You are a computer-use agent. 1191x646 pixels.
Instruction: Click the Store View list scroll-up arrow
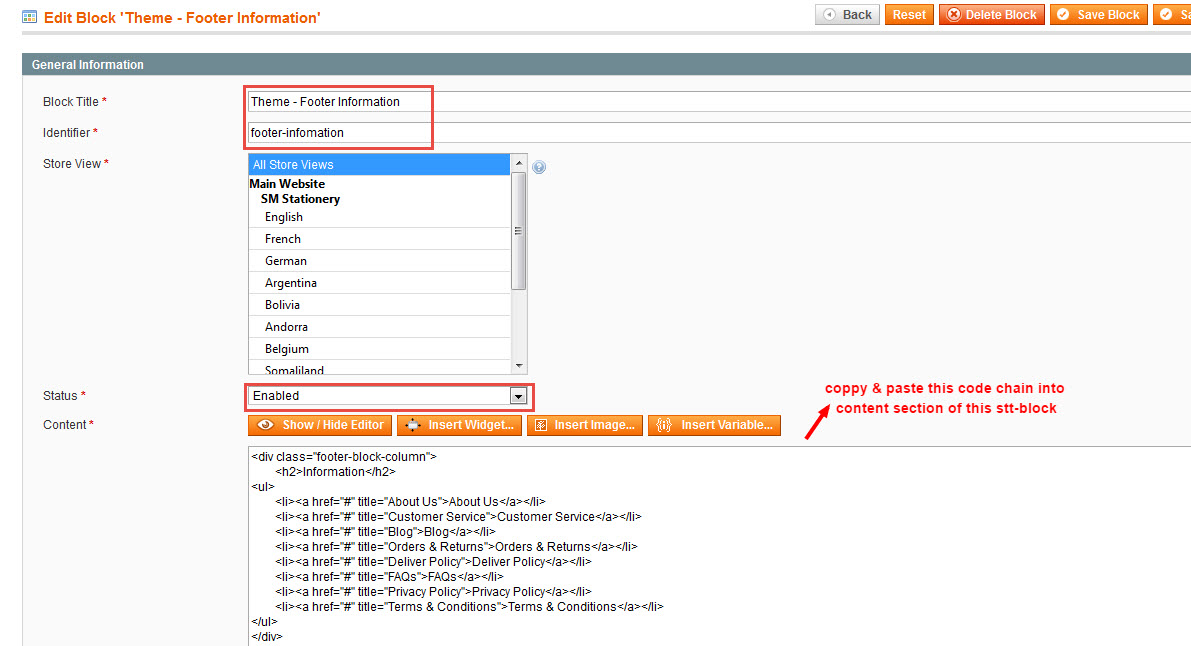(519, 163)
